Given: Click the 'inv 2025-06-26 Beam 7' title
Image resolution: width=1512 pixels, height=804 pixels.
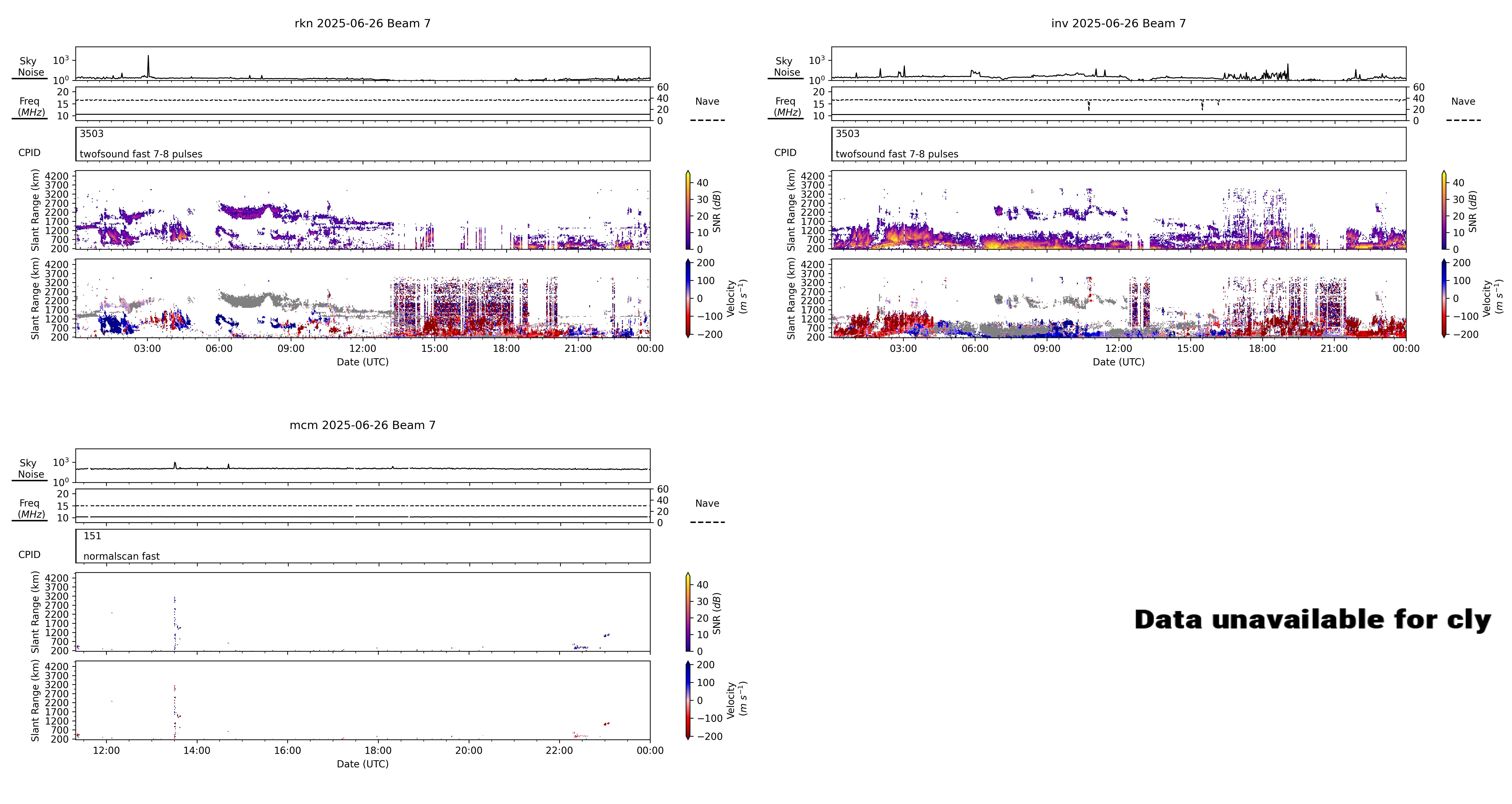Looking at the screenshot, I should tap(1118, 23).
